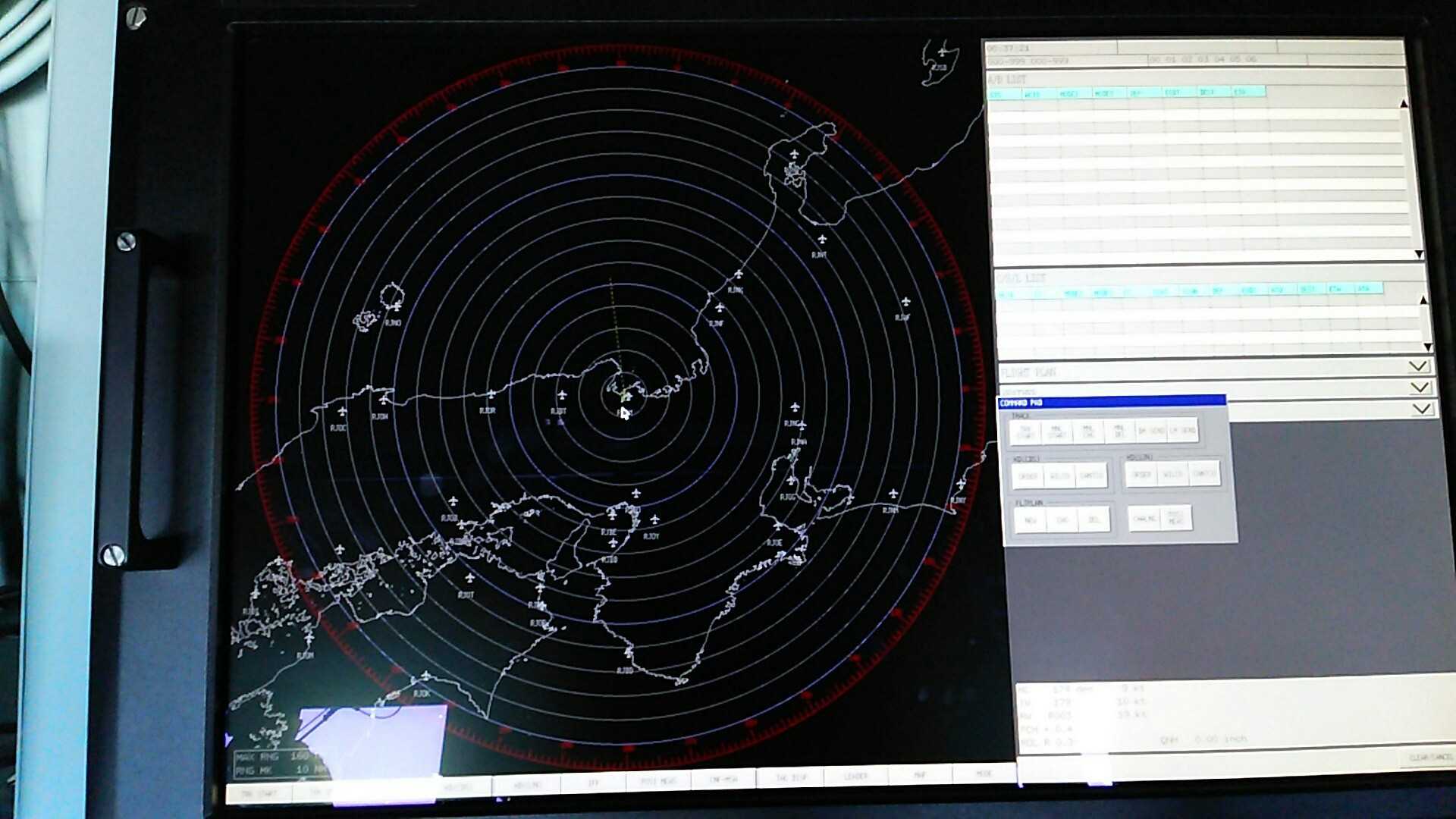Open the MAP toolbar item
Screen dimensions: 1456x819
[920, 775]
